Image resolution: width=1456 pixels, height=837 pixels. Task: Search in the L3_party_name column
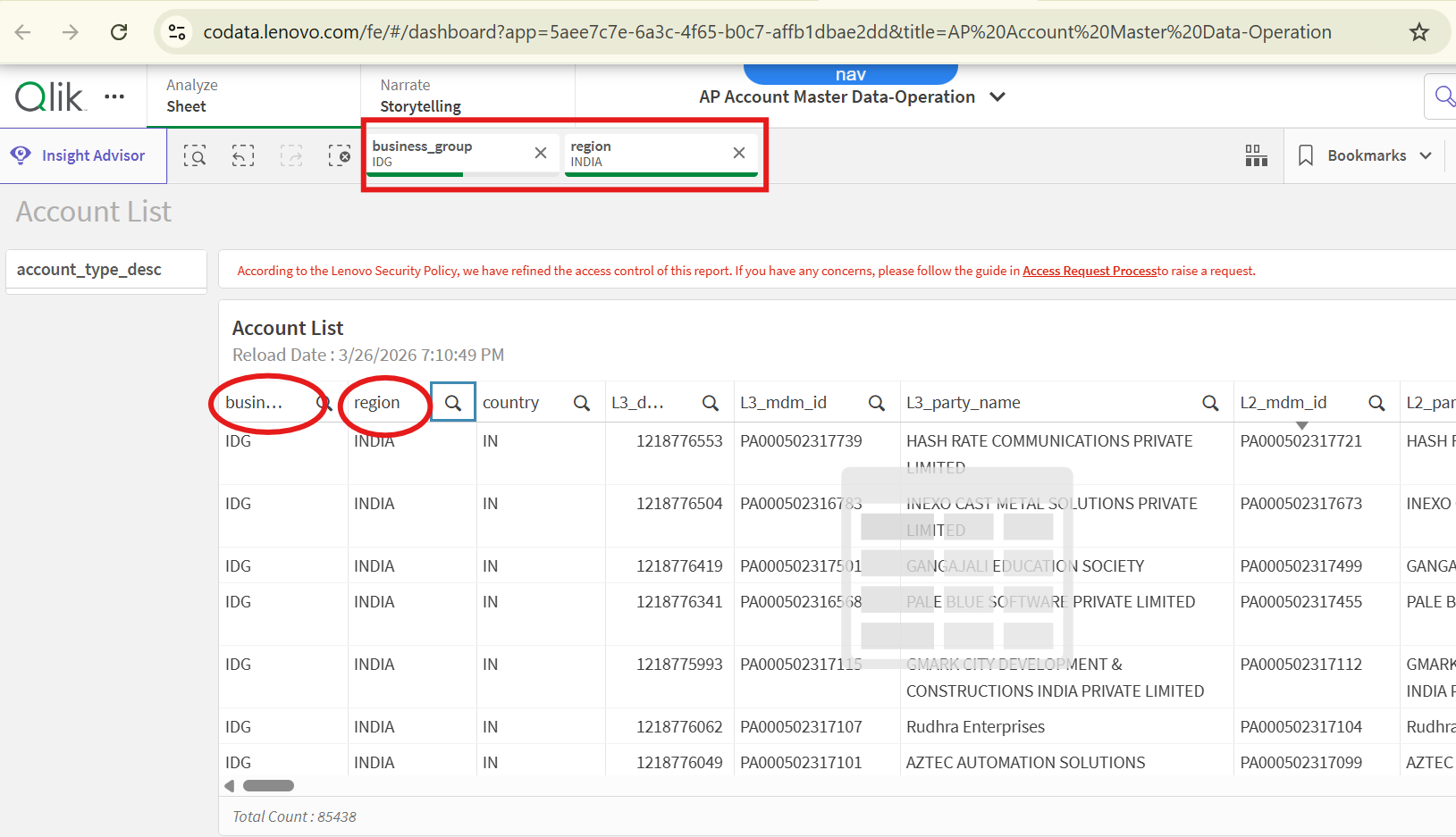[x=1210, y=403]
